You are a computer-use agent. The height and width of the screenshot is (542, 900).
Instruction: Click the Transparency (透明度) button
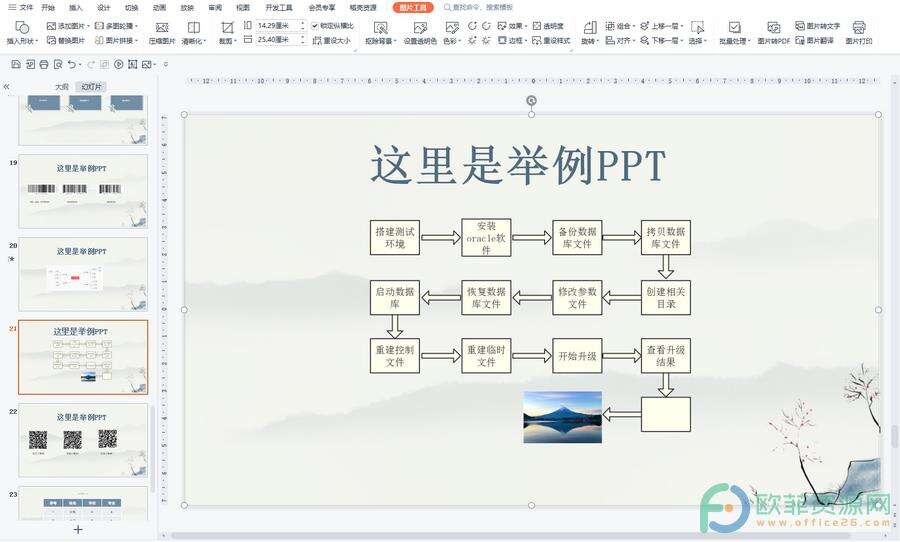point(548,26)
